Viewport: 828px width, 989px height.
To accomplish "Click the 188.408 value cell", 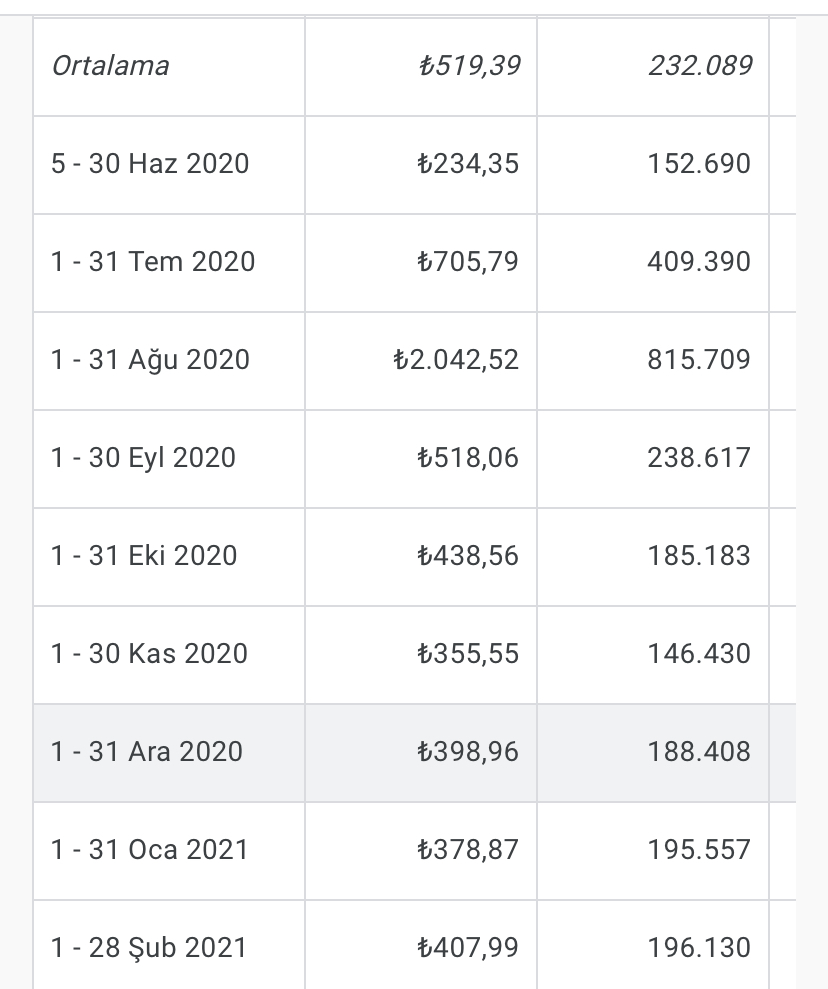I will [653, 753].
